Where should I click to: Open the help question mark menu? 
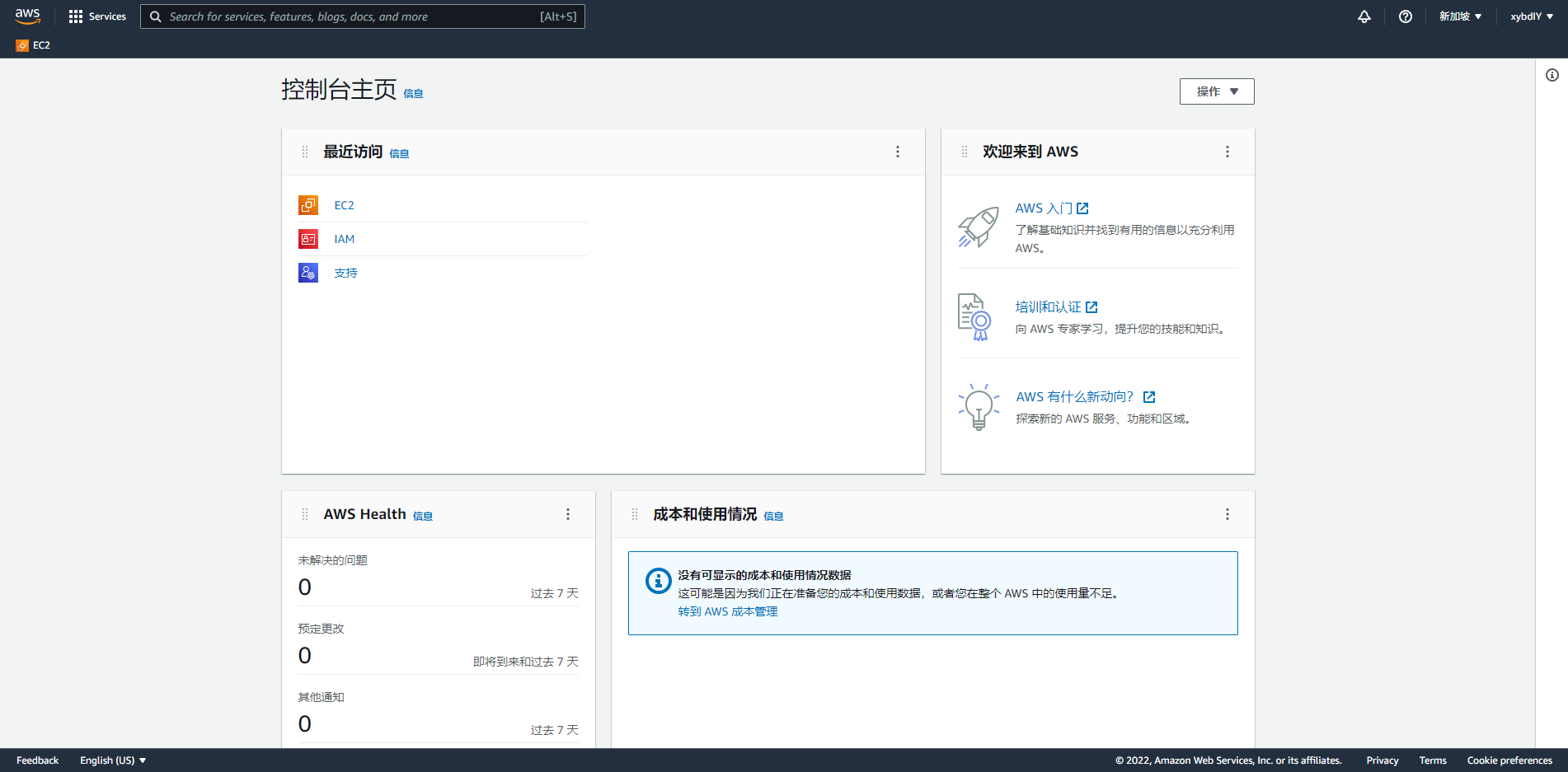coord(1406,16)
